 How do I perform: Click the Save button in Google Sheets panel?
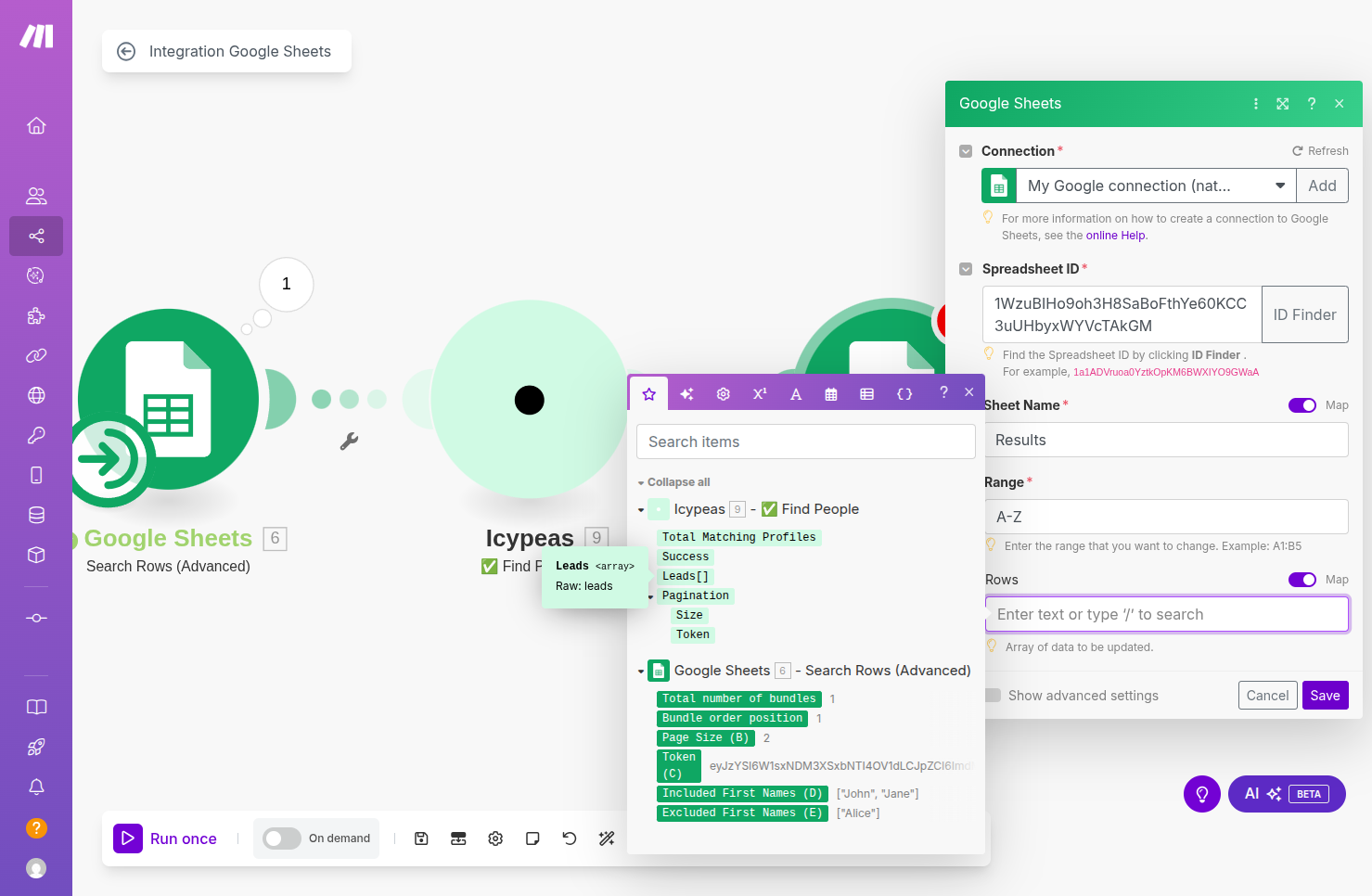(x=1325, y=696)
